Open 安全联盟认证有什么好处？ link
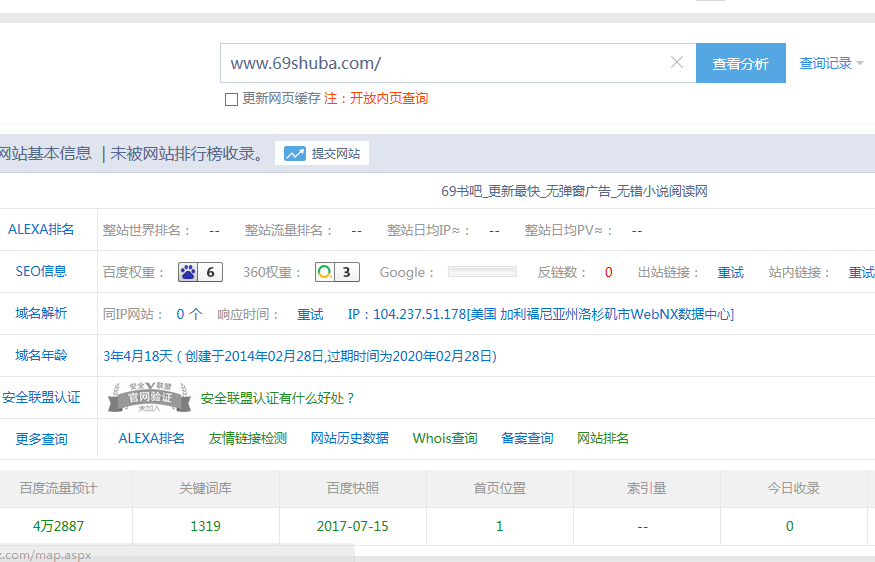Screen dimensions: 875x562 [x=277, y=398]
